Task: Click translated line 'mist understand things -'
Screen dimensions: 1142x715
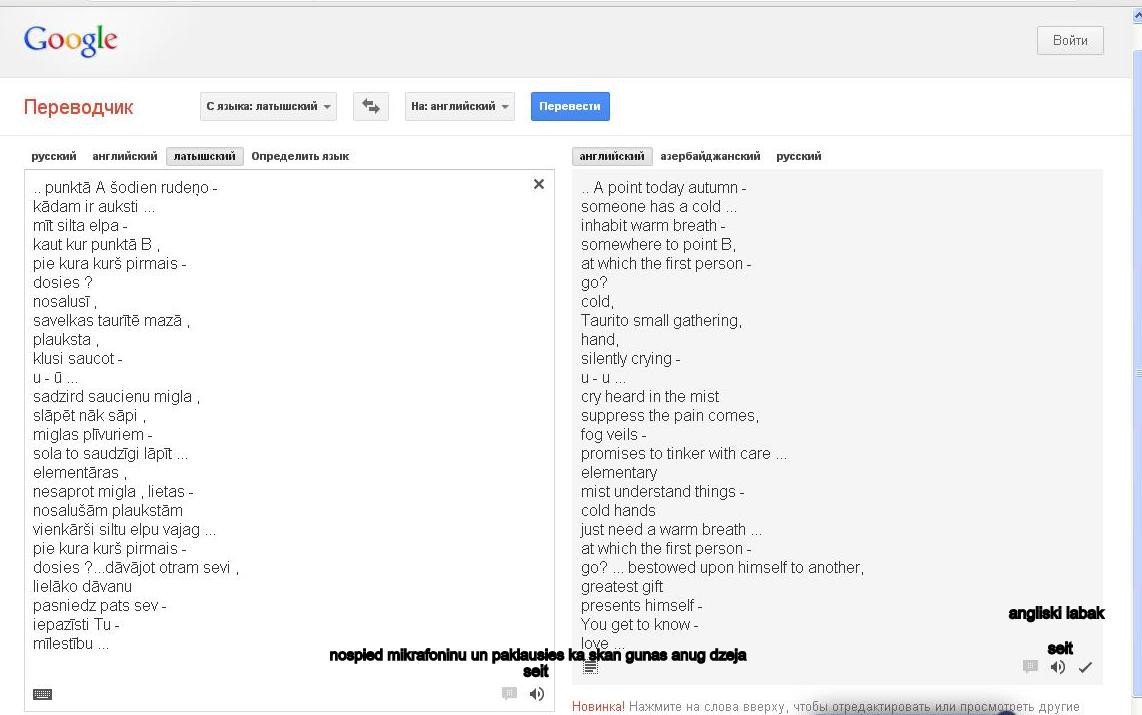Action: point(662,491)
